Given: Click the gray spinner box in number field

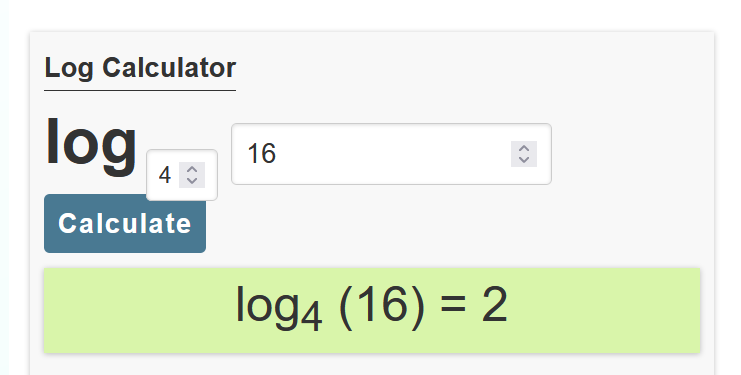Looking at the screenshot, I should tap(524, 154).
